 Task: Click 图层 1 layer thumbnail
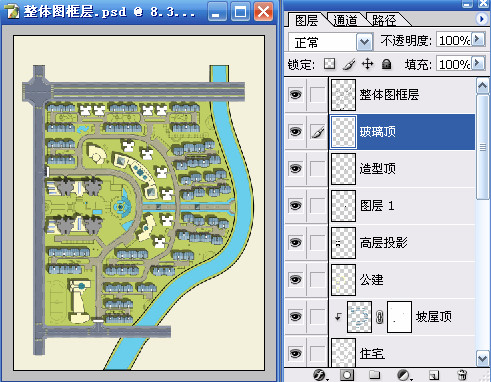(x=343, y=206)
